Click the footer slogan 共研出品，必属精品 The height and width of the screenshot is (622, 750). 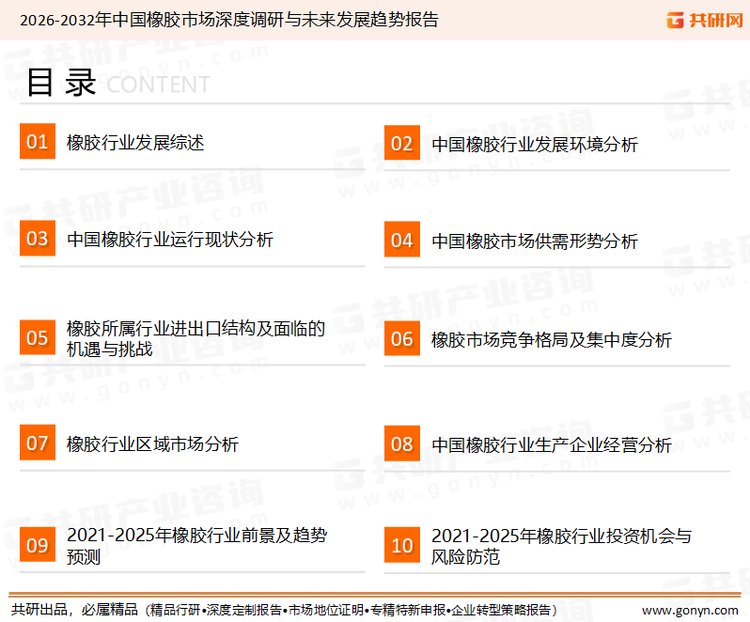[75, 610]
